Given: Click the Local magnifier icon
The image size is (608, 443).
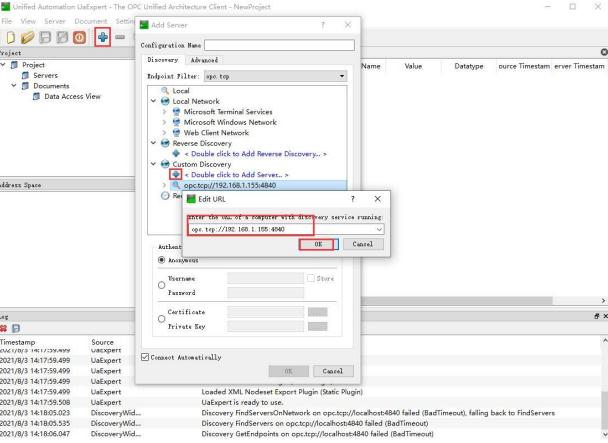Looking at the screenshot, I should tap(165, 90).
